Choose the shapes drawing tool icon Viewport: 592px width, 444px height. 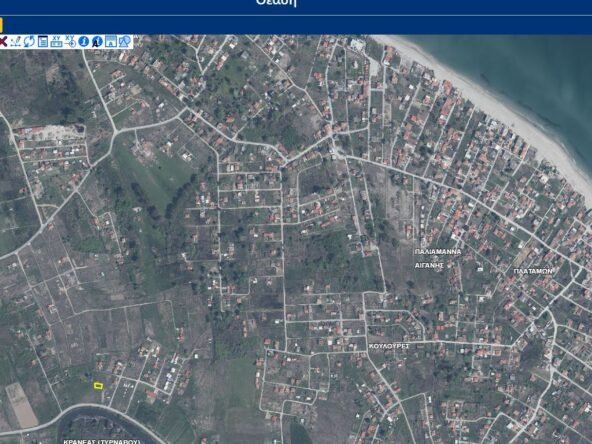pos(125,41)
